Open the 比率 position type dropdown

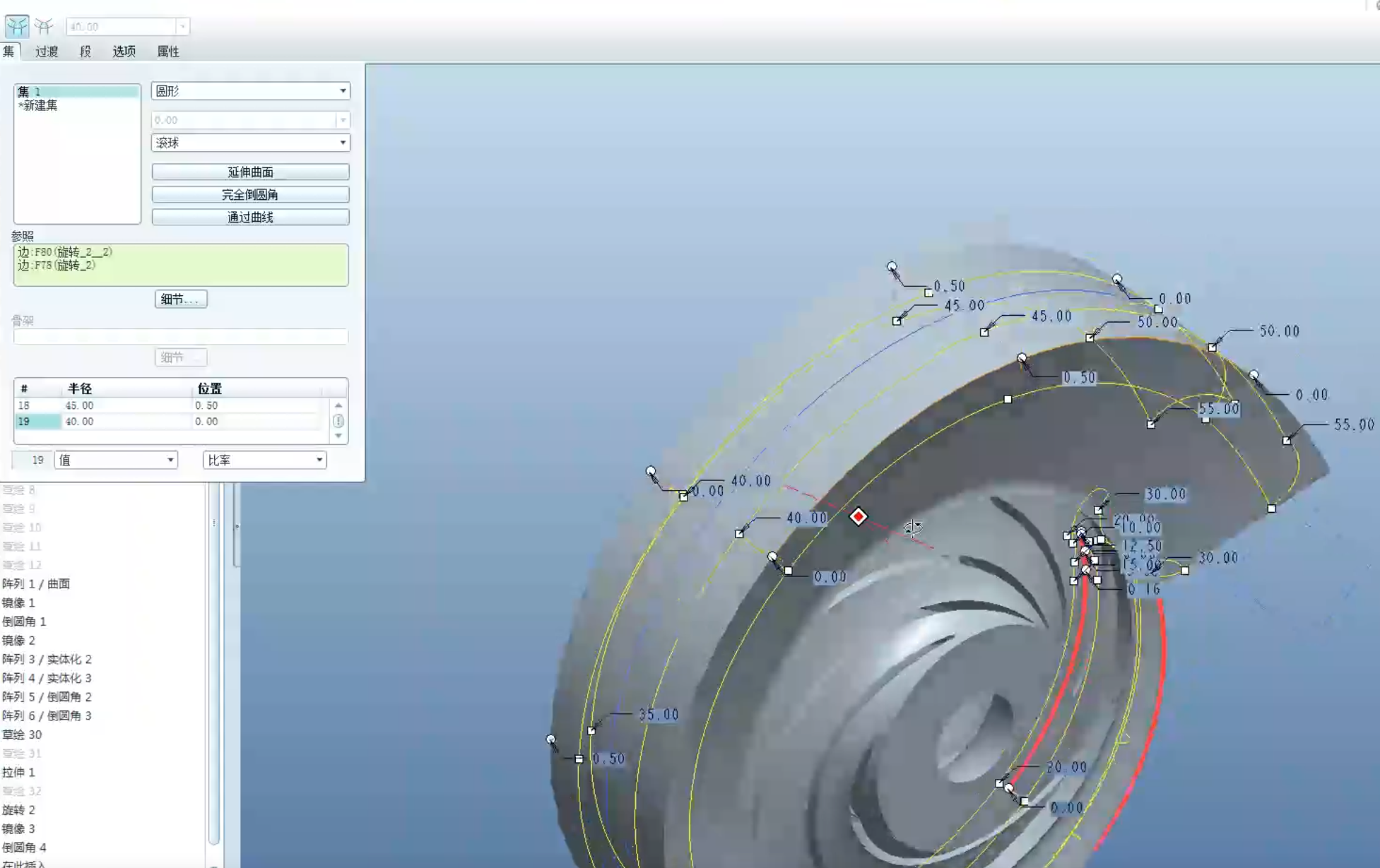(x=264, y=460)
